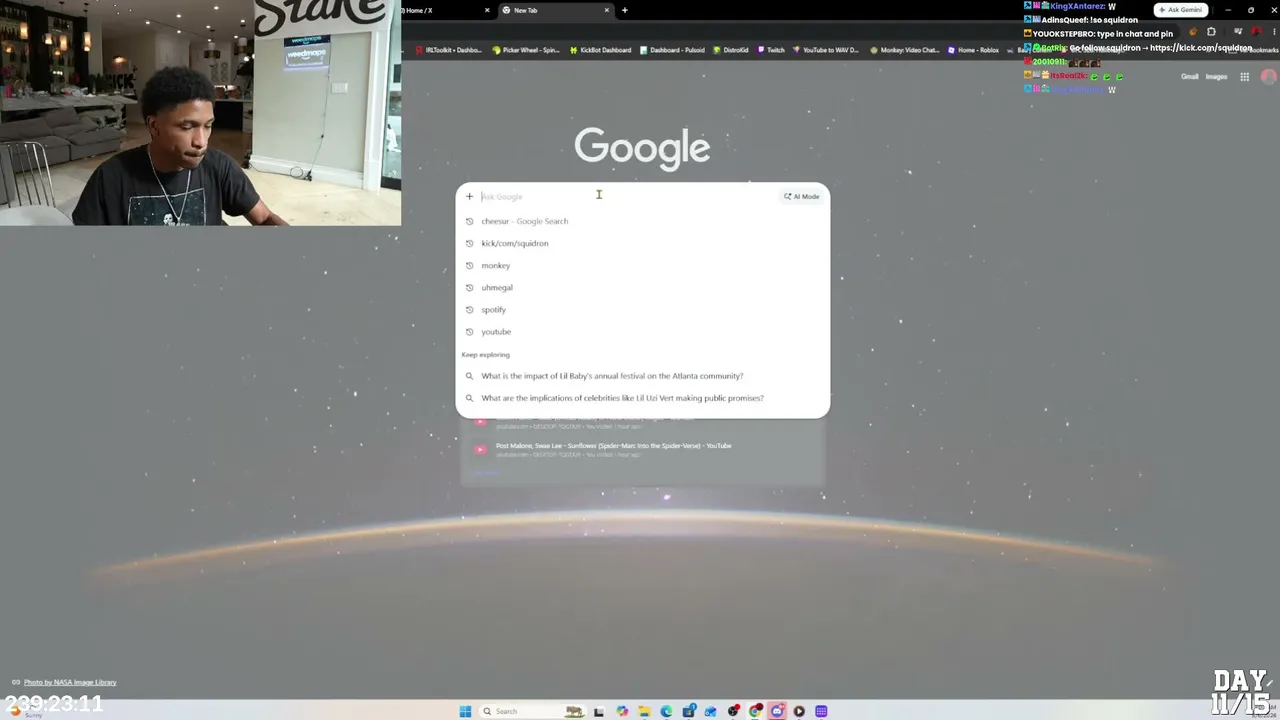The image size is (1280, 720).
Task: Open the KickBot Dashboard bookmark
Action: (x=600, y=50)
